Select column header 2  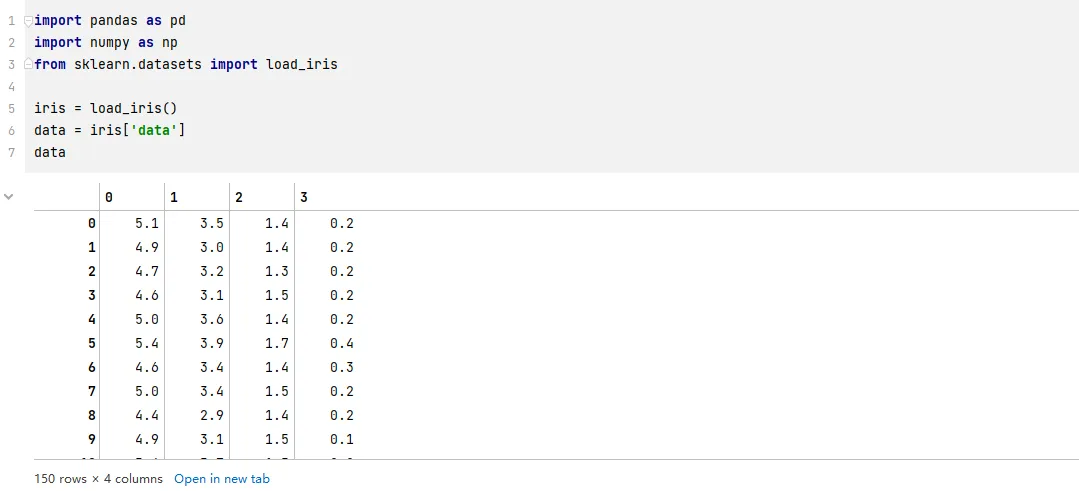(x=261, y=197)
